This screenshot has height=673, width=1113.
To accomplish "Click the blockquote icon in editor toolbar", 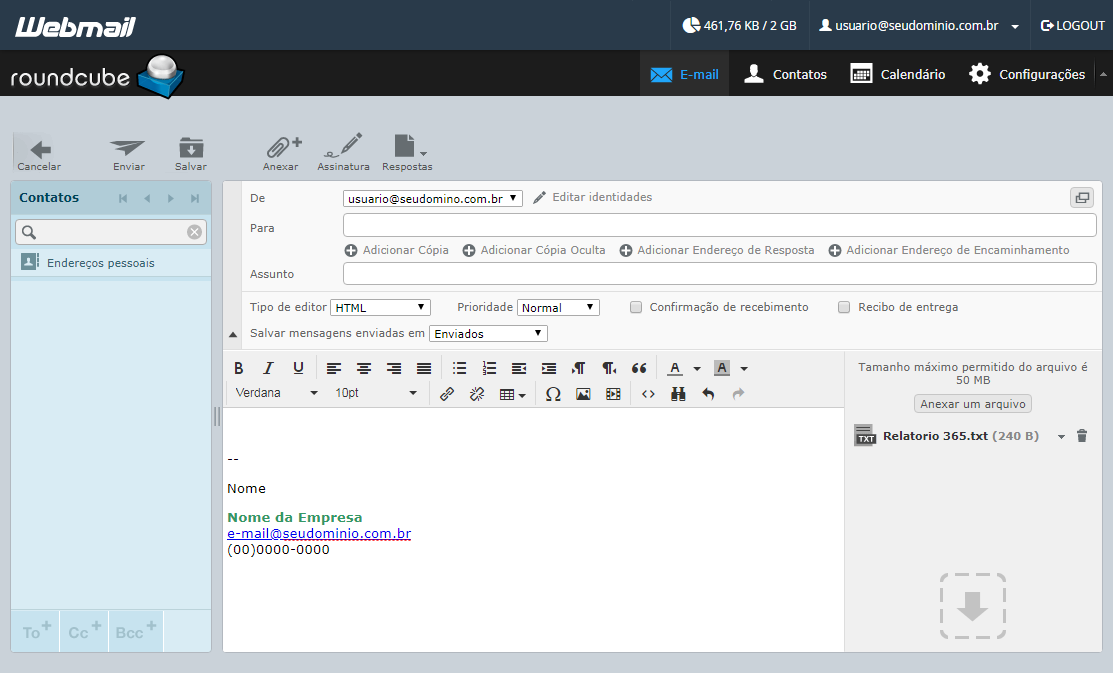I will click(639, 368).
